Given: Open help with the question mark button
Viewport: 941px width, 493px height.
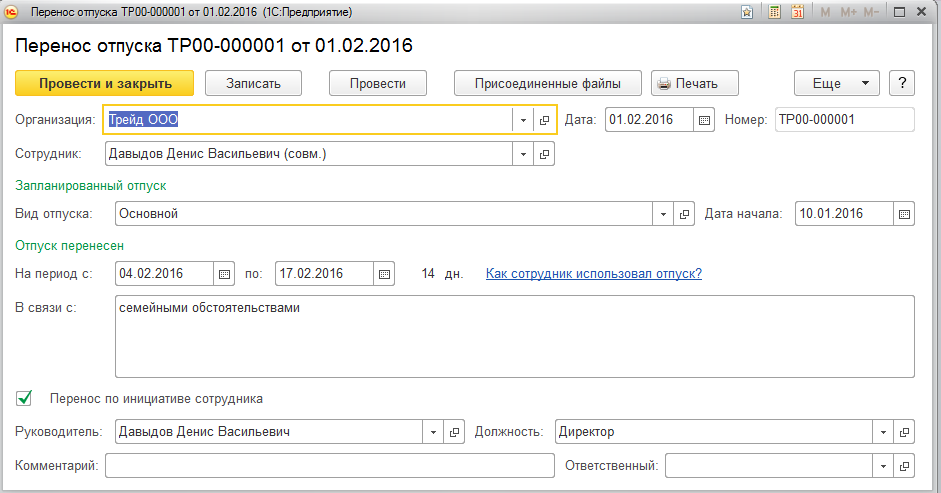Looking at the screenshot, I should point(902,83).
